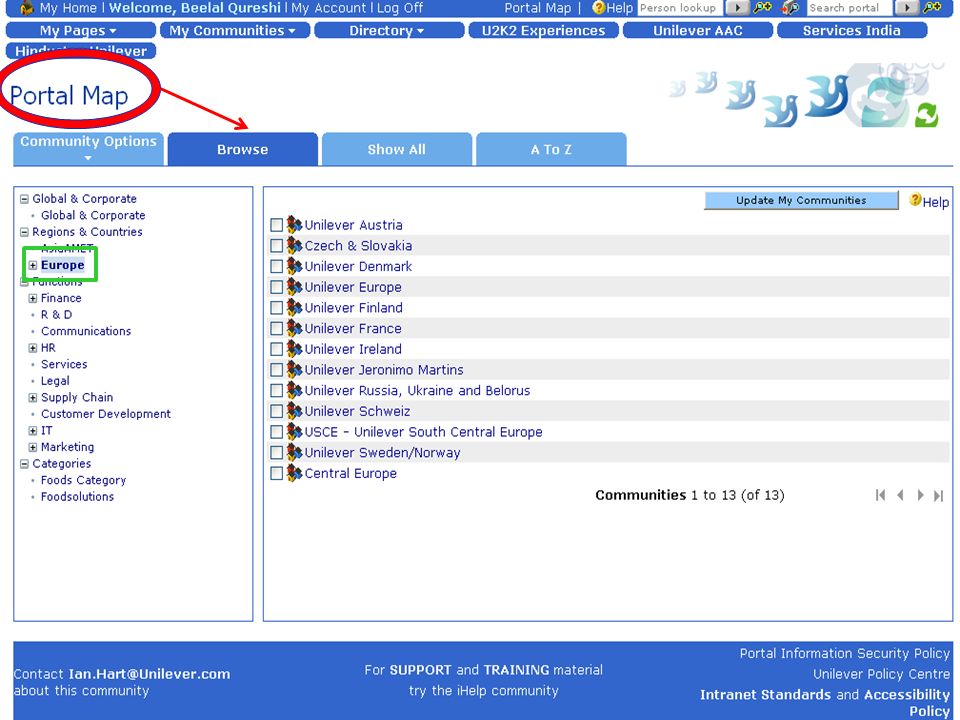Switch to the Browse tab

[x=243, y=149]
